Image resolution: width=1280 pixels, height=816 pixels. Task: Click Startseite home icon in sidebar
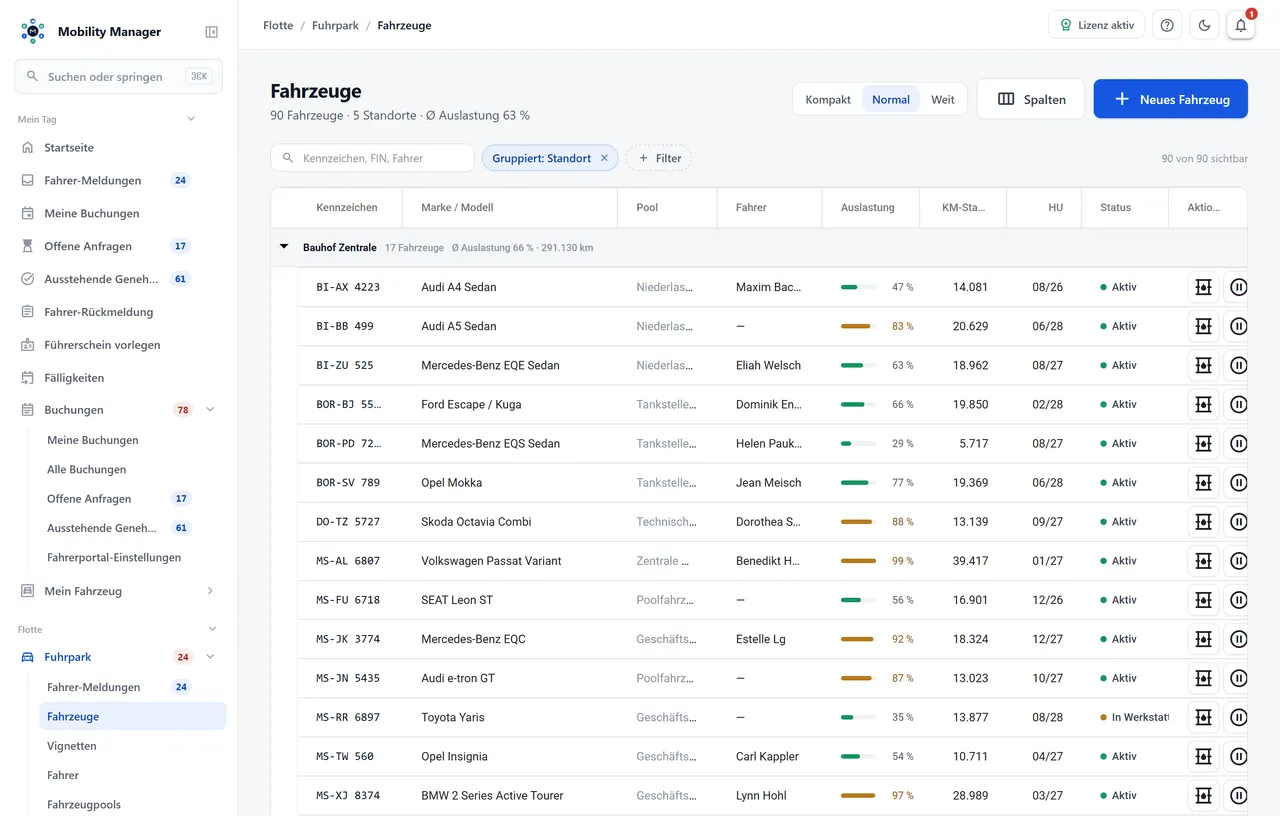click(x=28, y=148)
